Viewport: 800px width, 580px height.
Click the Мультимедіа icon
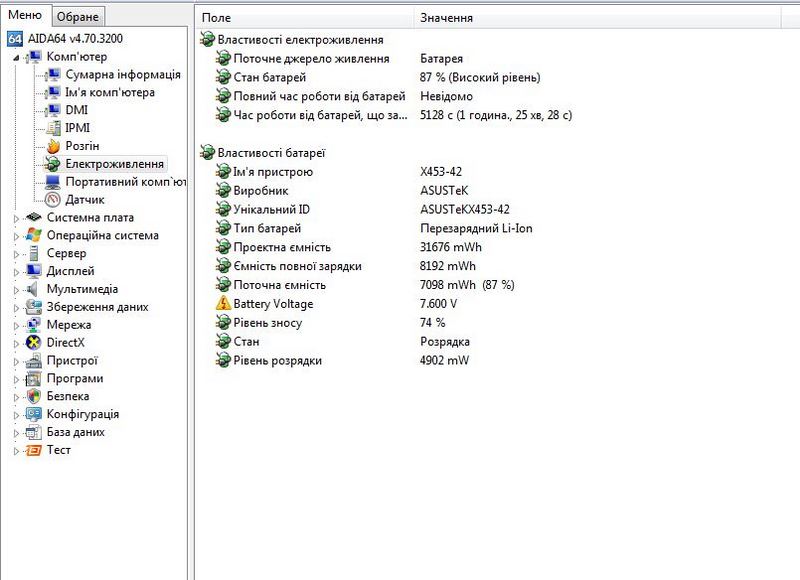(x=35, y=289)
